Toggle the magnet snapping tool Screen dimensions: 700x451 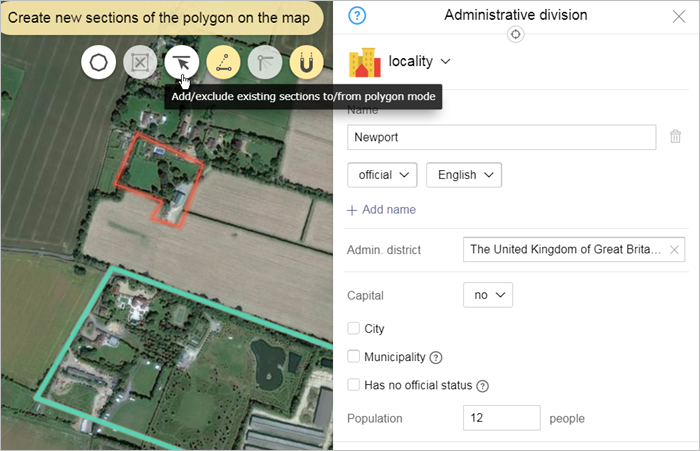[306, 63]
